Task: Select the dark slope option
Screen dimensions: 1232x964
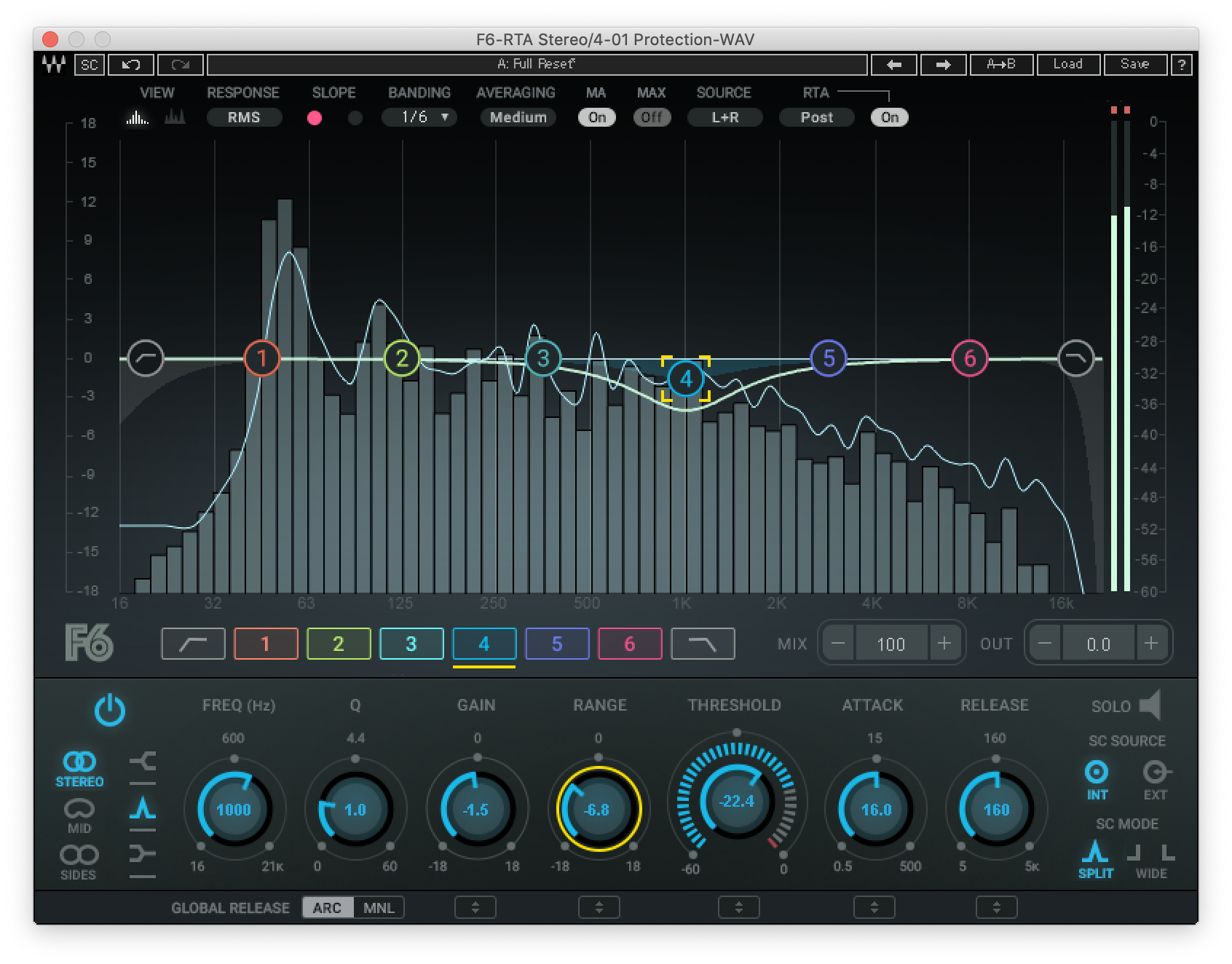Action: pyautogui.click(x=355, y=118)
